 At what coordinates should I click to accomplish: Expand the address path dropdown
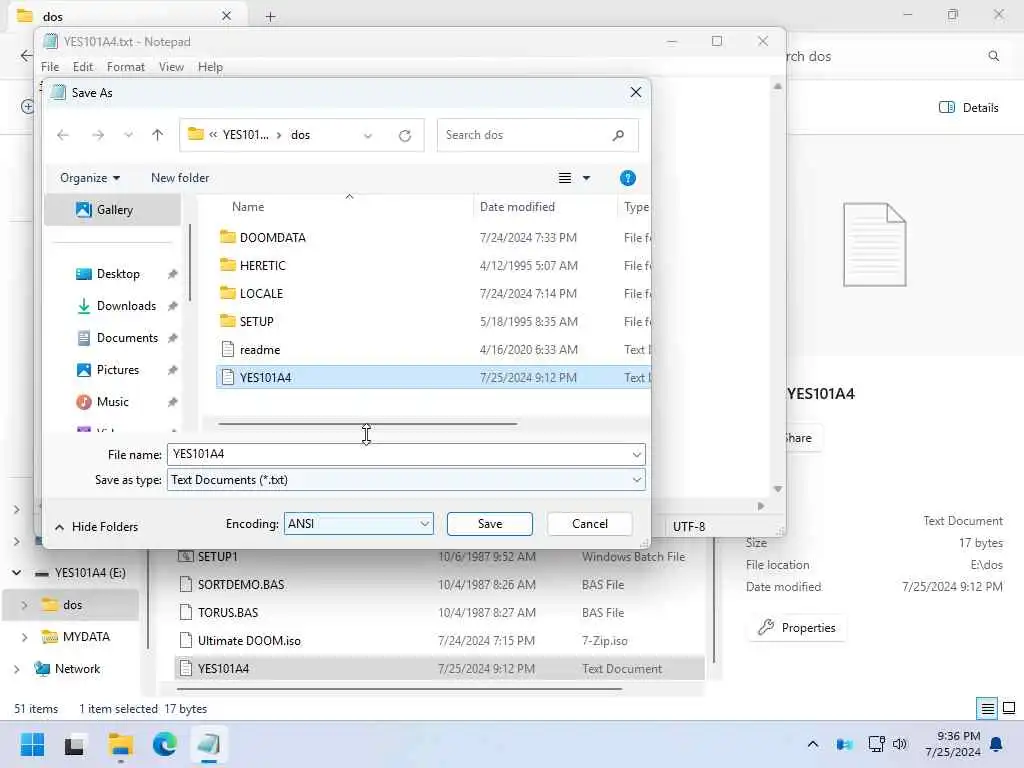point(368,136)
